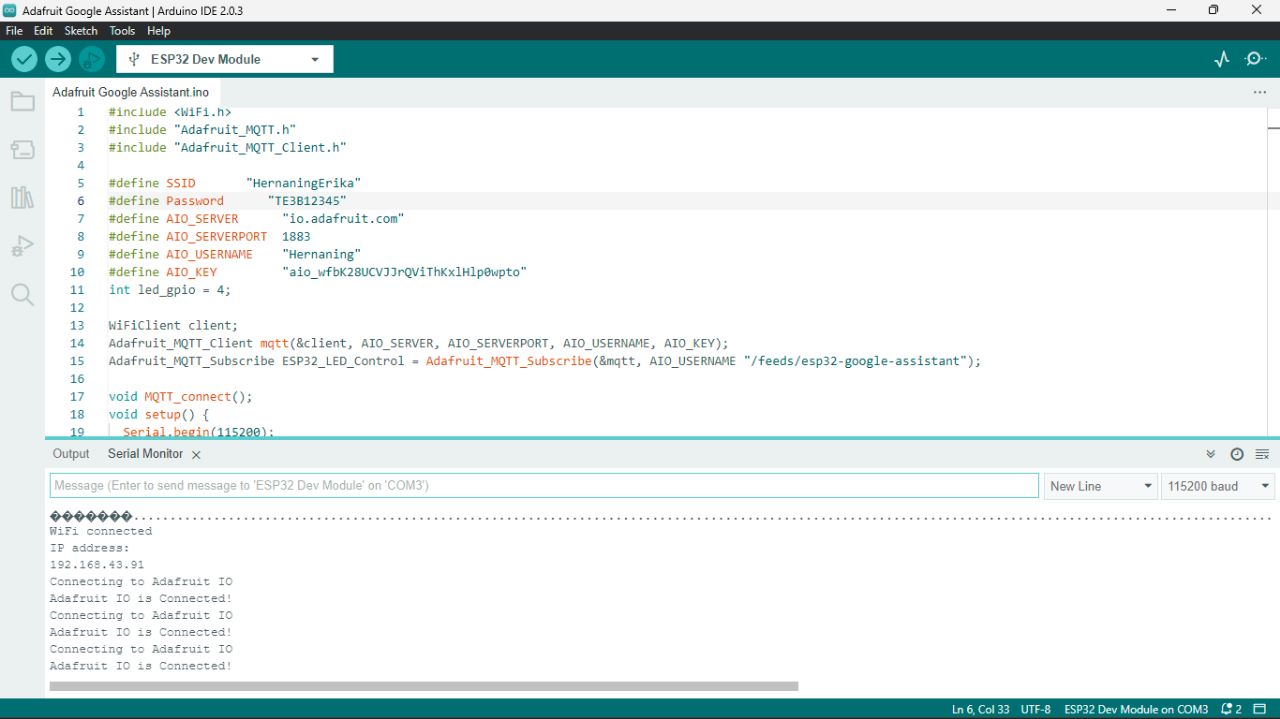Open the File menu

[14, 31]
